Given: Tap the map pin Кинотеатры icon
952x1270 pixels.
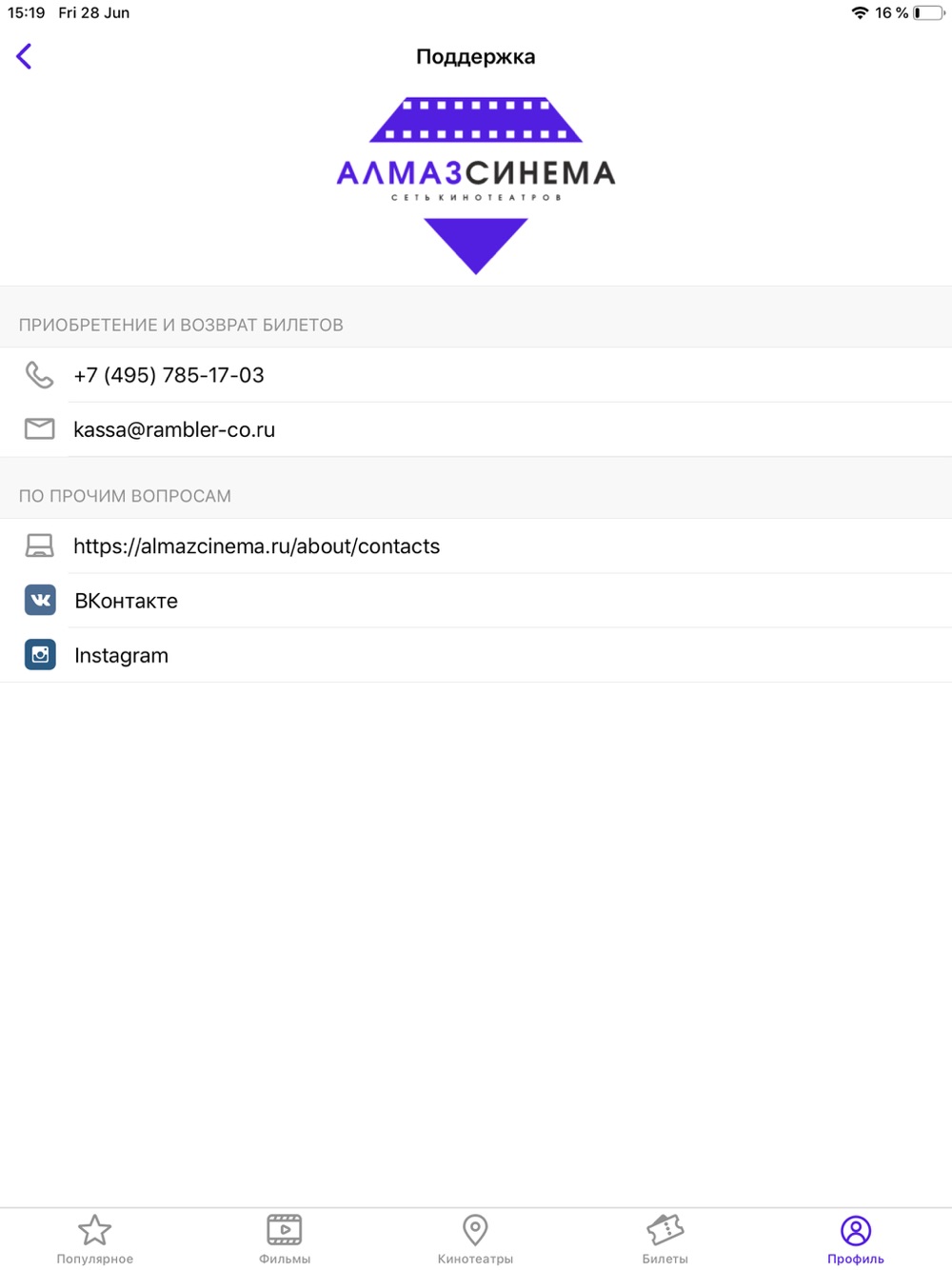Looking at the screenshot, I should point(475,1230).
